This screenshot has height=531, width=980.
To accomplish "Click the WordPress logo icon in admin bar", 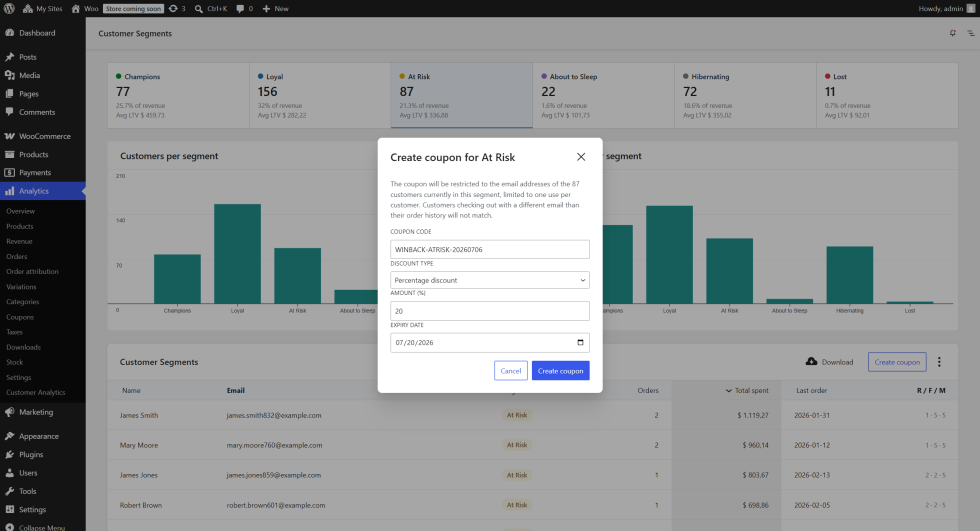I will click(9, 8).
